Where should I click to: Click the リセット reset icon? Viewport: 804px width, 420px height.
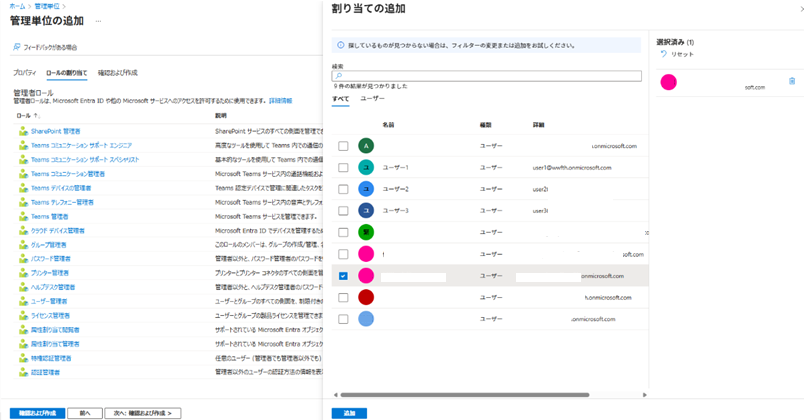[663, 54]
